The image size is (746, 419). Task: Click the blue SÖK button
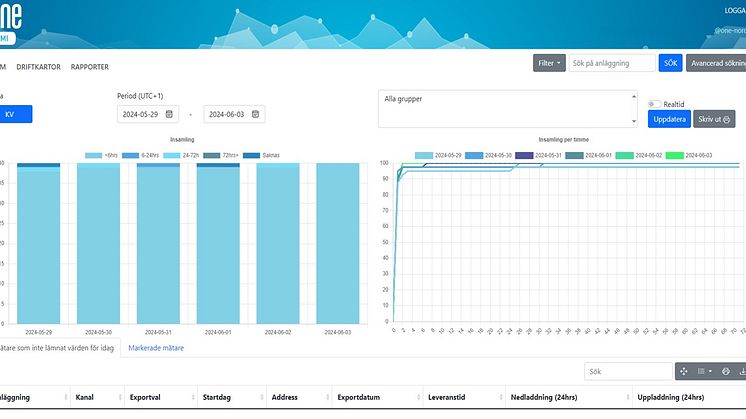coord(671,63)
